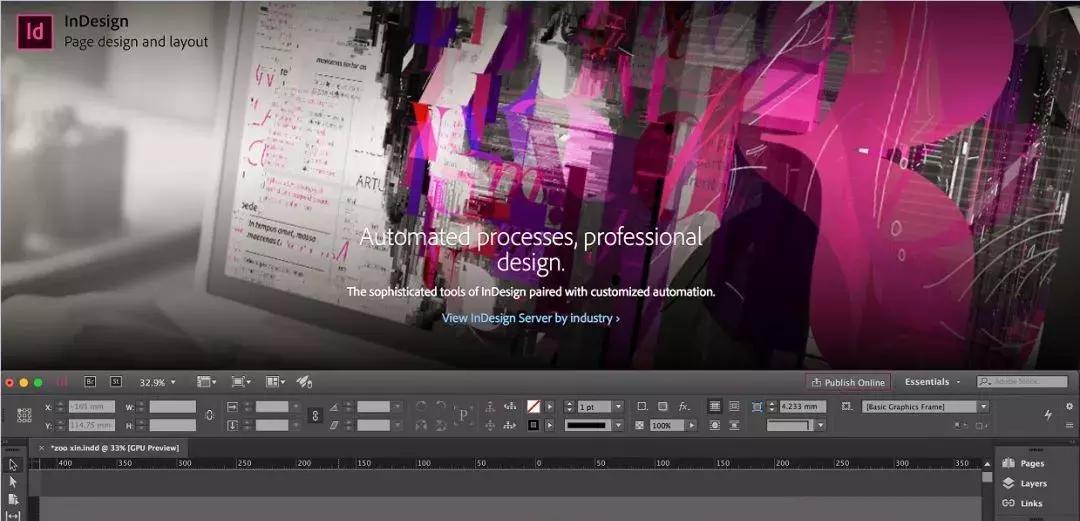This screenshot has height=521, width=1080.
Task: Switch to the zoo xin.indd document tab
Action: click(x=113, y=449)
